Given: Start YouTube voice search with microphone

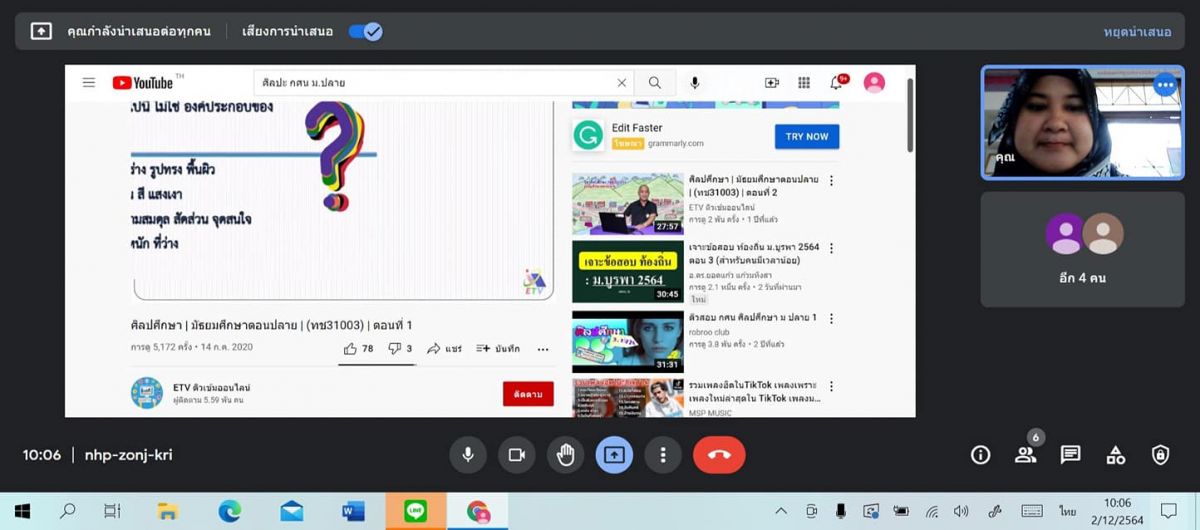Looking at the screenshot, I should 695,83.
